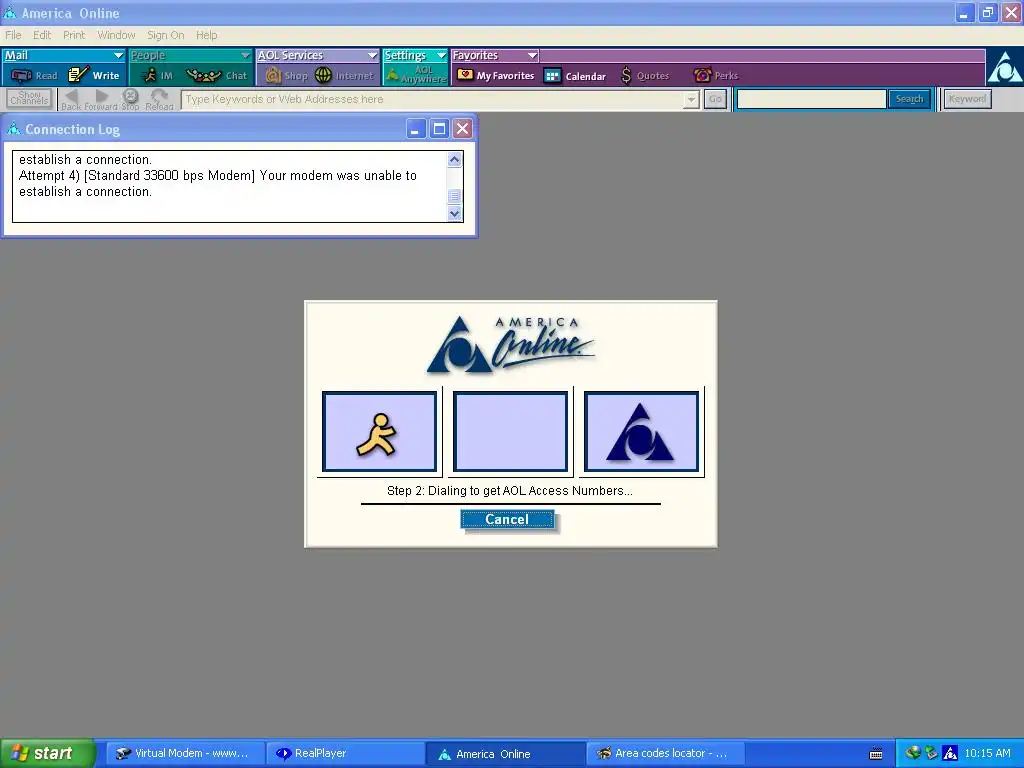This screenshot has width=1024, height=768.
Task: Open the Help menu
Action: (206, 35)
